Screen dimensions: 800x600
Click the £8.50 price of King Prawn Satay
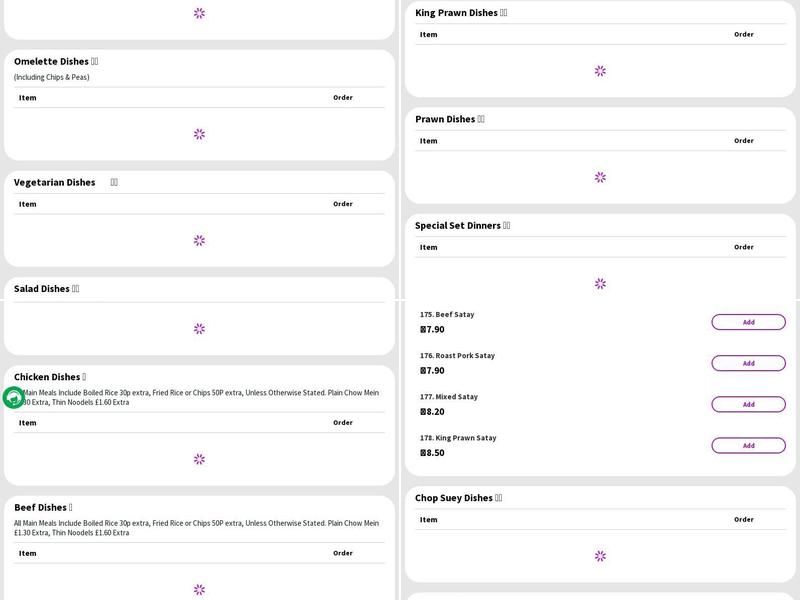pos(432,453)
